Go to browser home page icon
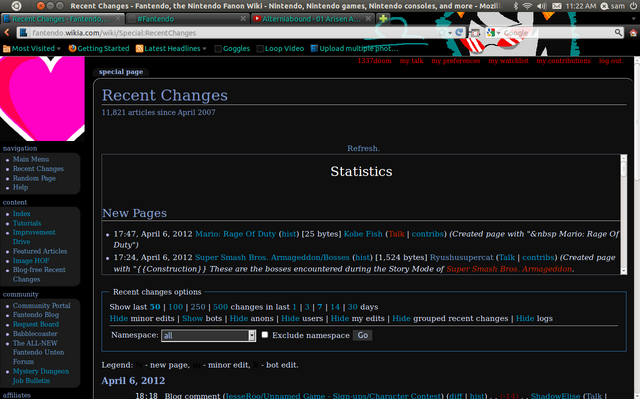640x399 pixels. coord(633,33)
